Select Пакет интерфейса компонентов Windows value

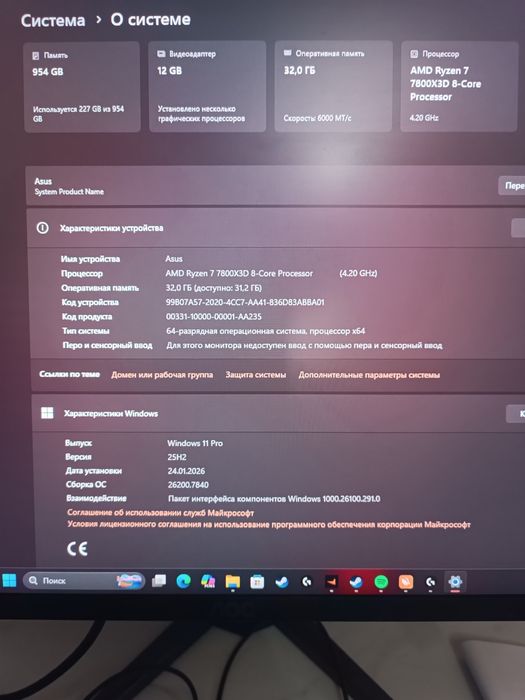click(x=274, y=499)
